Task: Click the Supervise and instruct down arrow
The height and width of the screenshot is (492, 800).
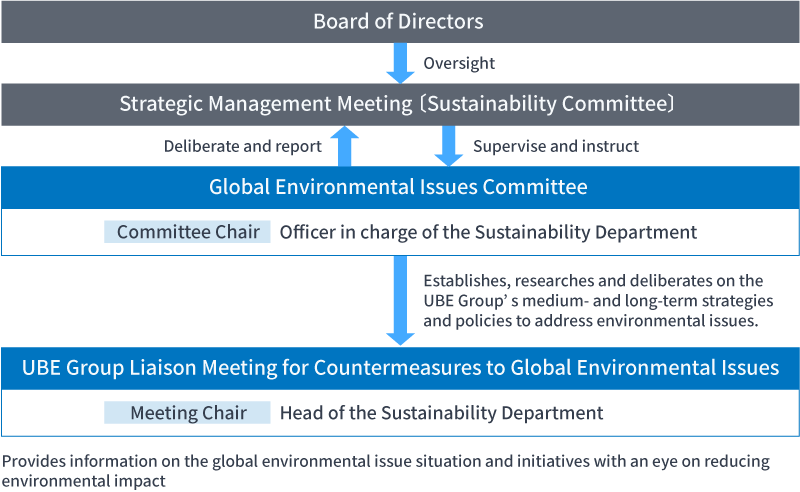Action: pos(448,146)
